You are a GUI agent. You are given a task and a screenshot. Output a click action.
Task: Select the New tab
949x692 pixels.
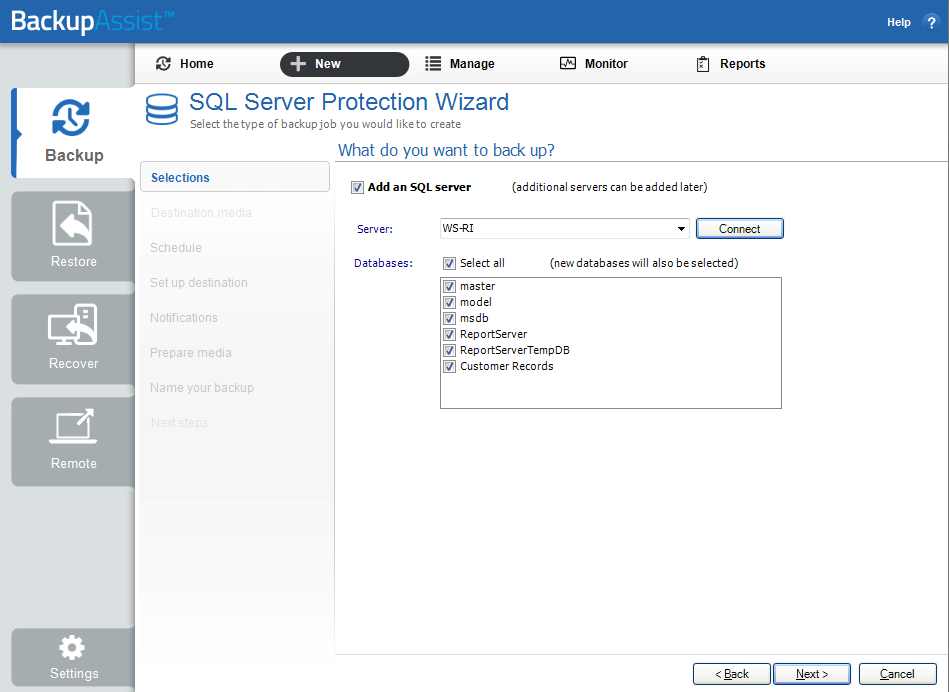344,64
